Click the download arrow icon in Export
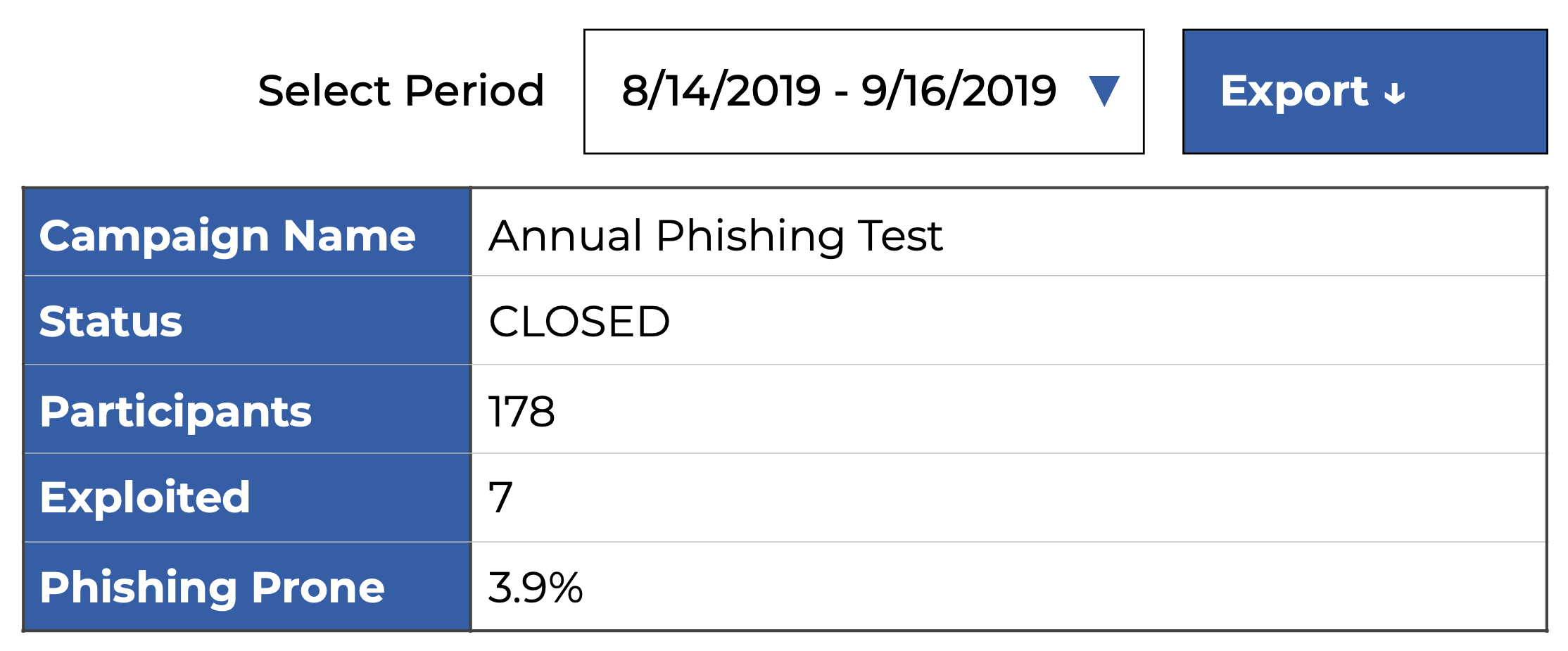Viewport: 1568px width, 651px height. pos(1394,94)
